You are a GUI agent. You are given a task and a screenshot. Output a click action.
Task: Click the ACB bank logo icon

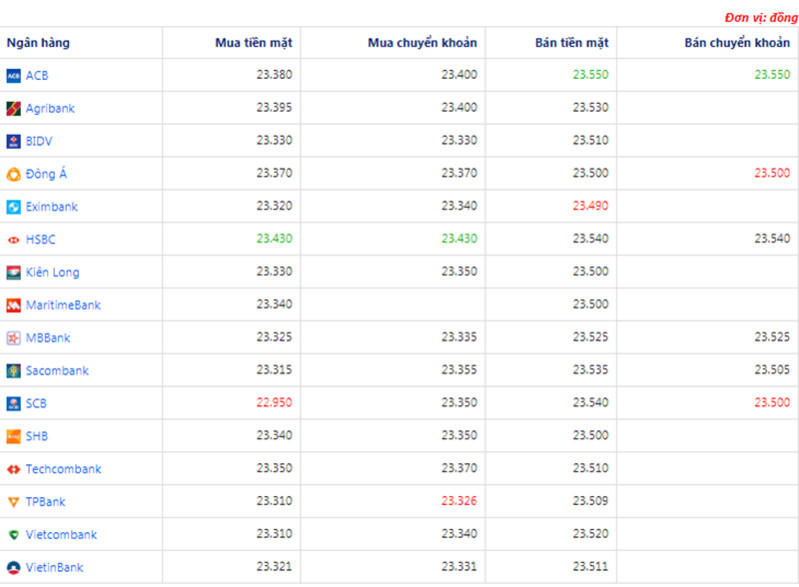point(13,75)
